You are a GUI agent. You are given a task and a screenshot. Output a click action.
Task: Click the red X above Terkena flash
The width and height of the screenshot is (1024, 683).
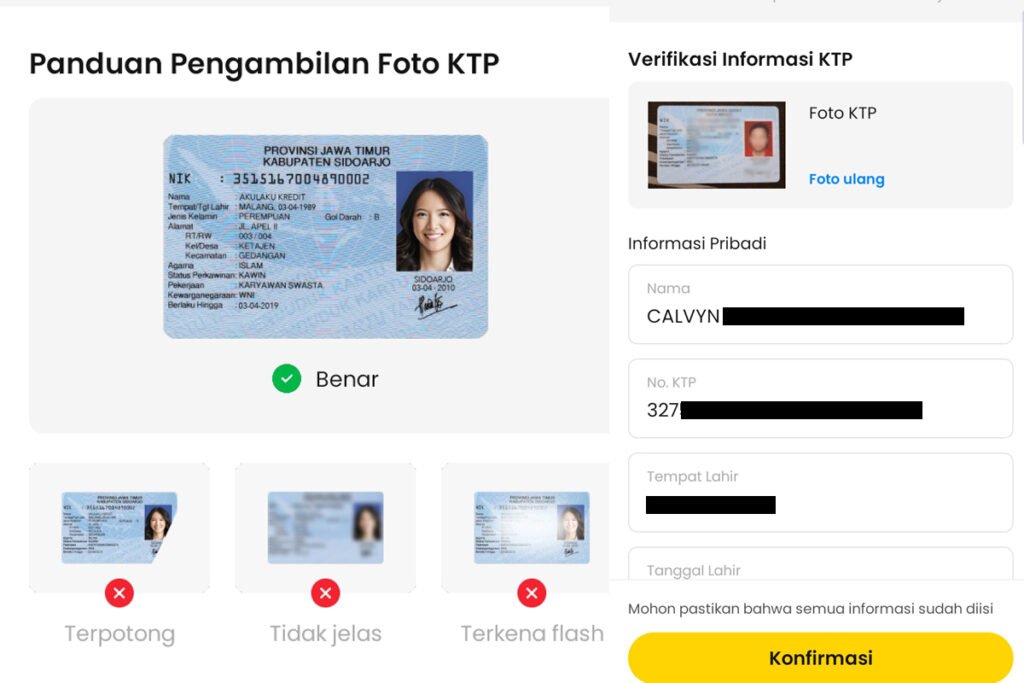tap(532, 593)
